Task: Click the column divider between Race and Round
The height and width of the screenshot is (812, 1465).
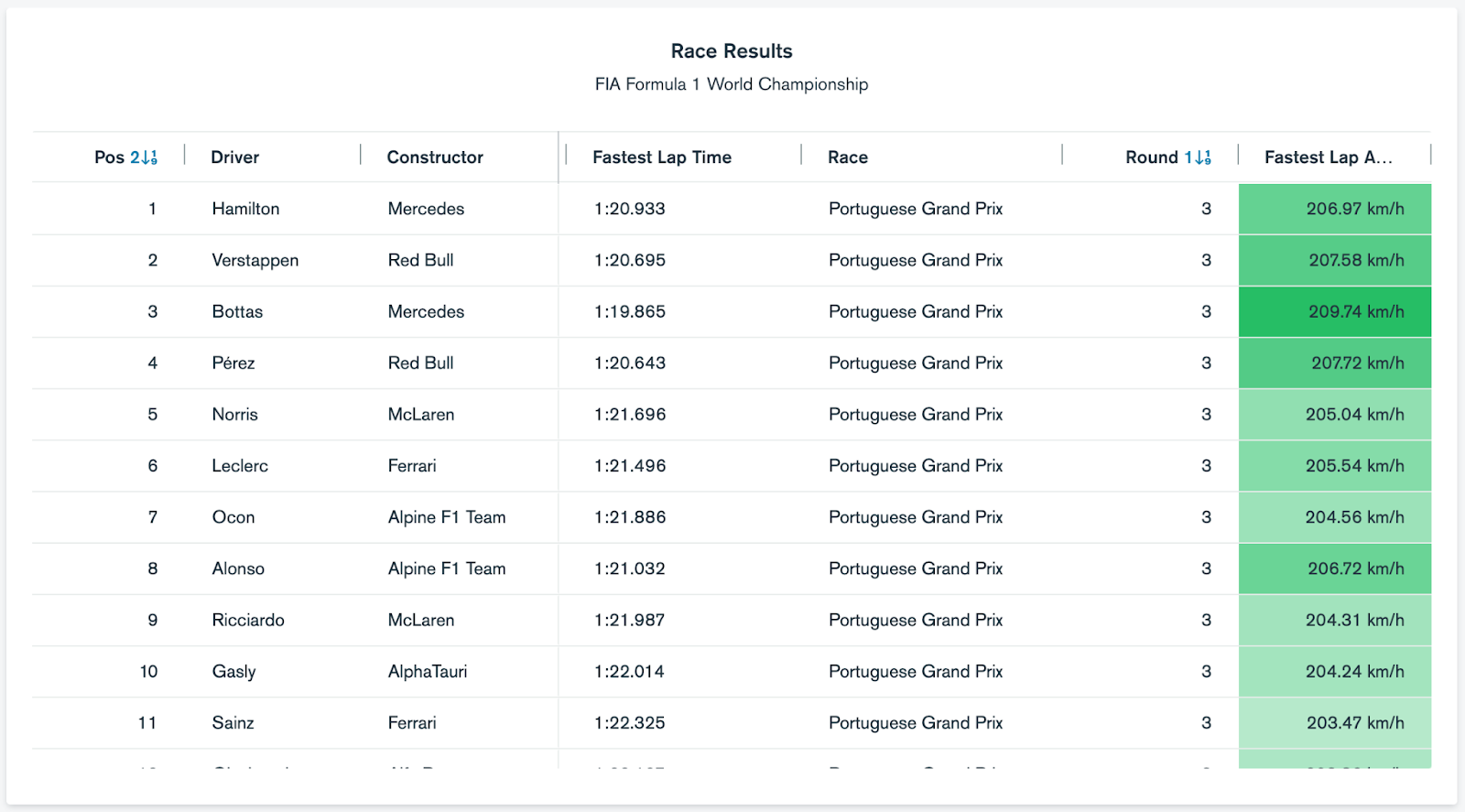Action: [1062, 156]
